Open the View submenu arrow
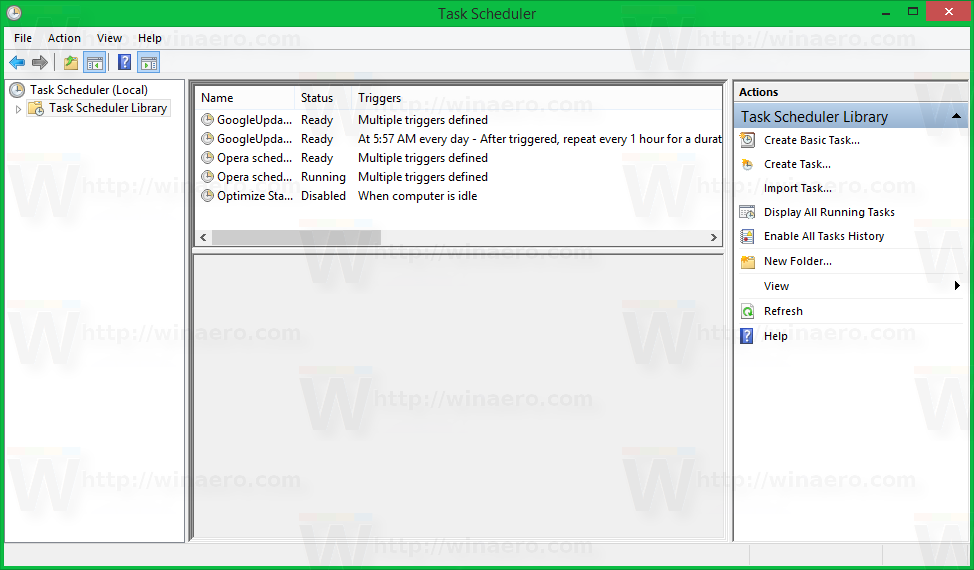The height and width of the screenshot is (570, 974). pyautogui.click(x=957, y=286)
